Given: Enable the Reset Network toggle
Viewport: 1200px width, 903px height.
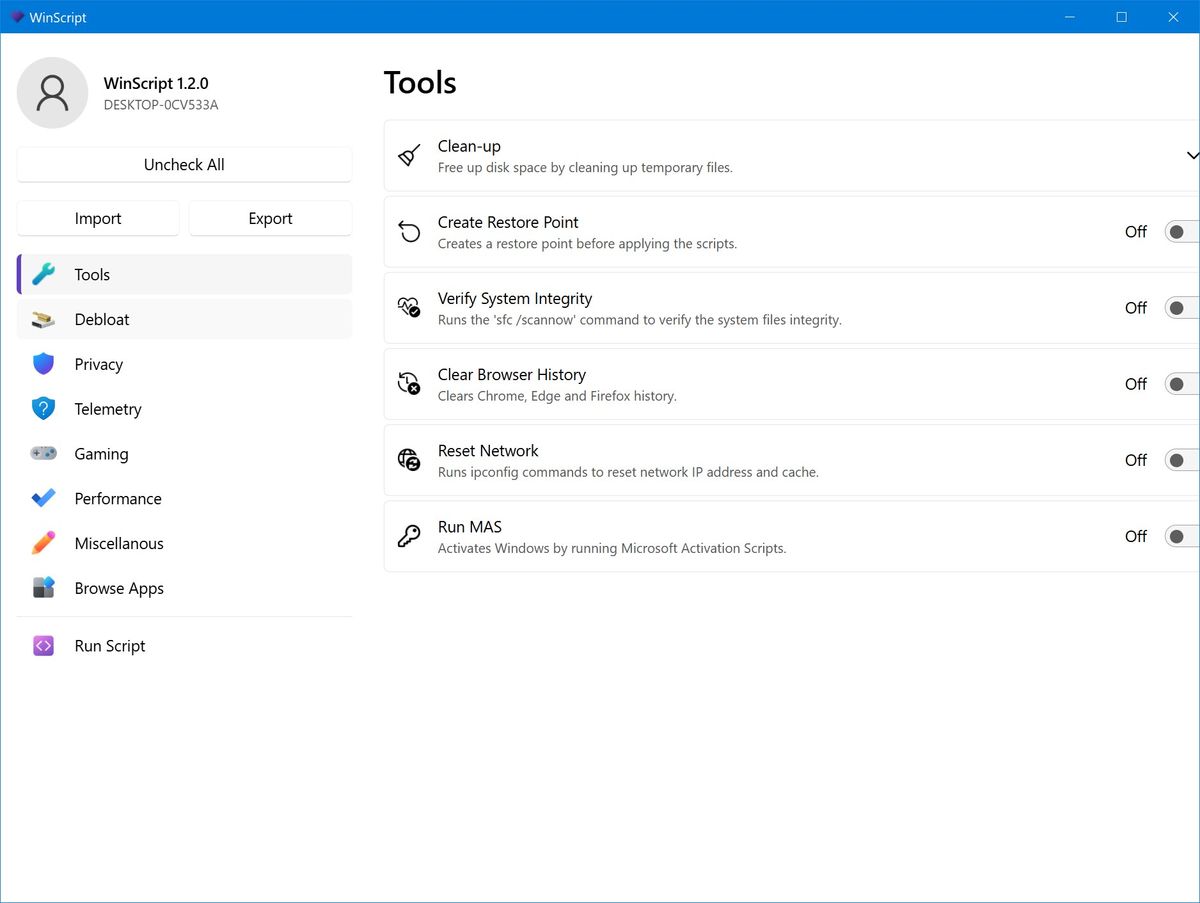Looking at the screenshot, I should 1182,460.
